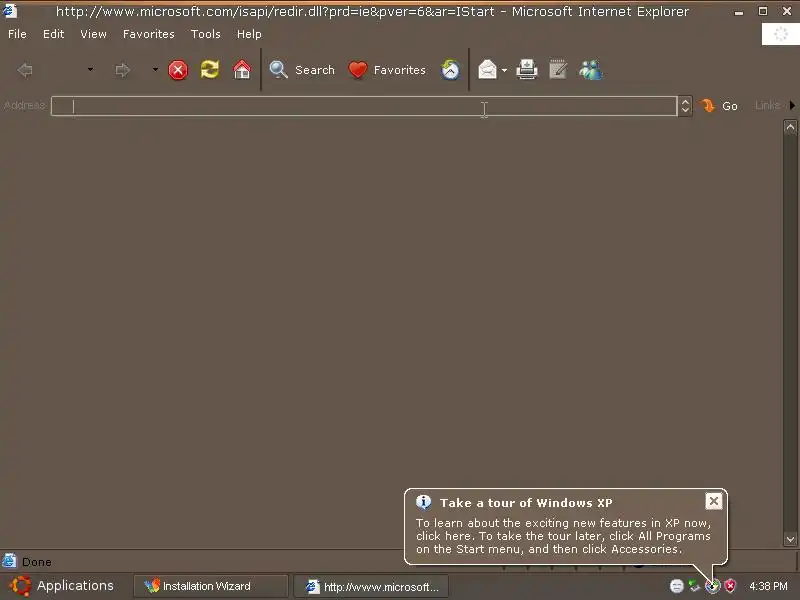The width and height of the screenshot is (800, 600).
Task: Click the vertical scrollbar down arrow
Action: click(790, 539)
